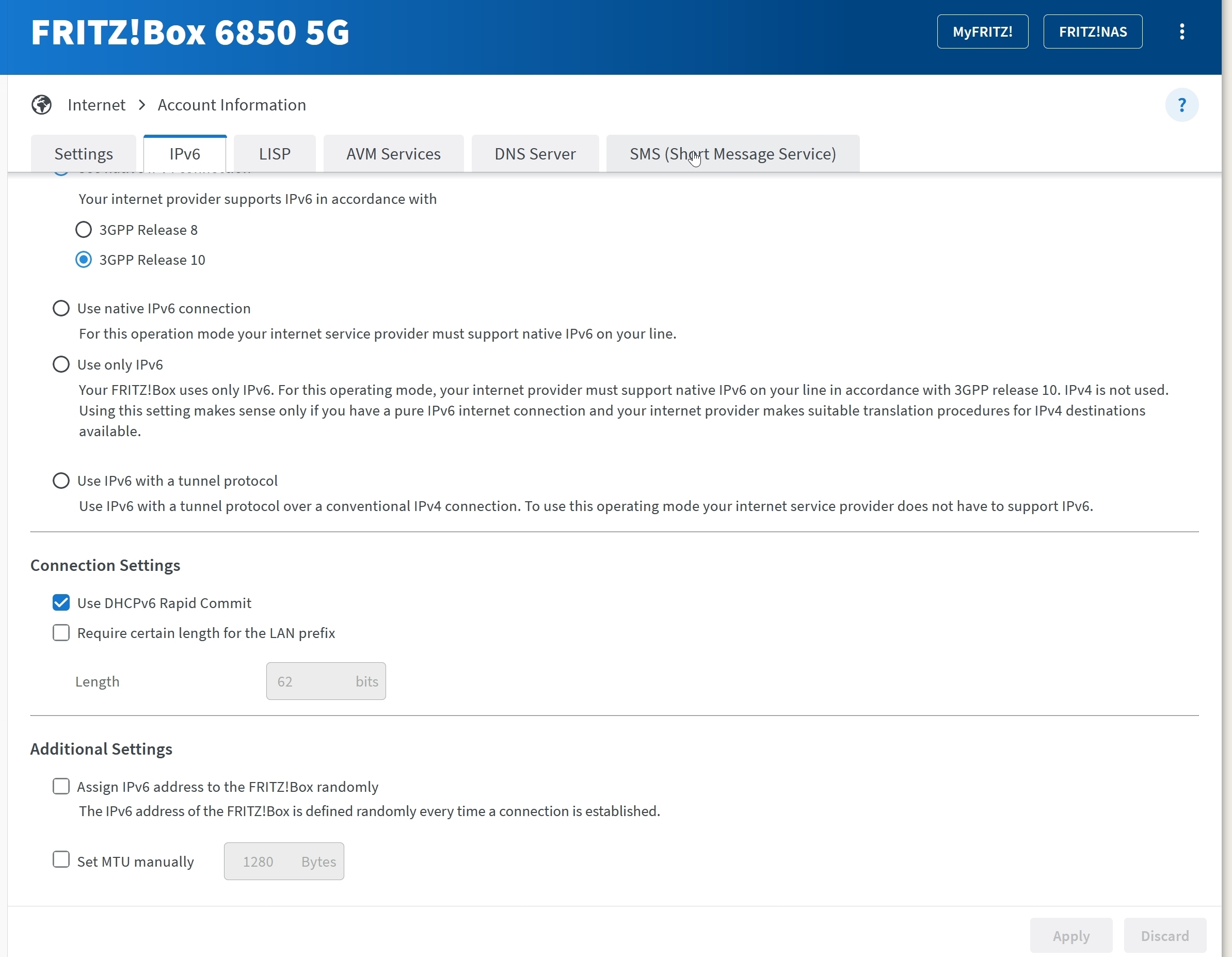Select Use IPv6 with a tunnel protocol
Screen dimensions: 1232x957
[x=61, y=481]
